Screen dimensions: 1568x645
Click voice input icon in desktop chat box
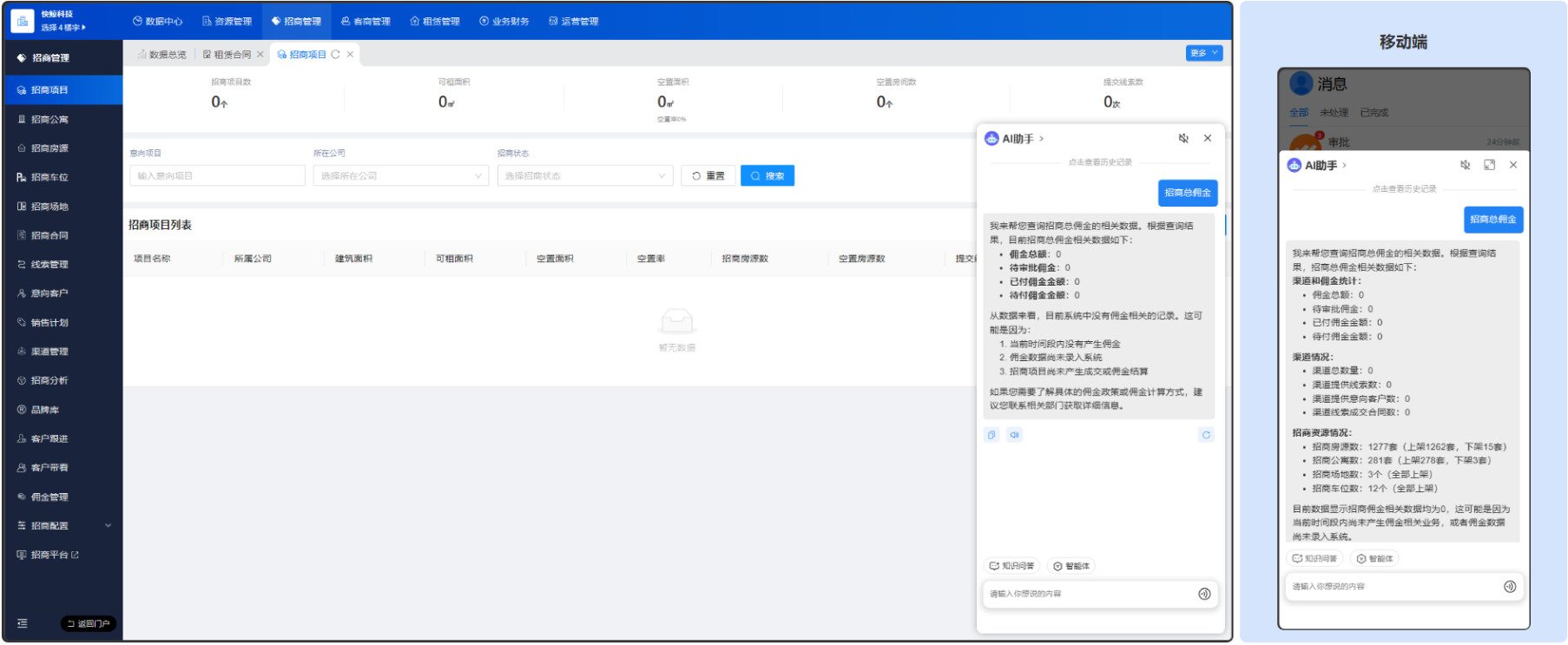pos(1204,594)
